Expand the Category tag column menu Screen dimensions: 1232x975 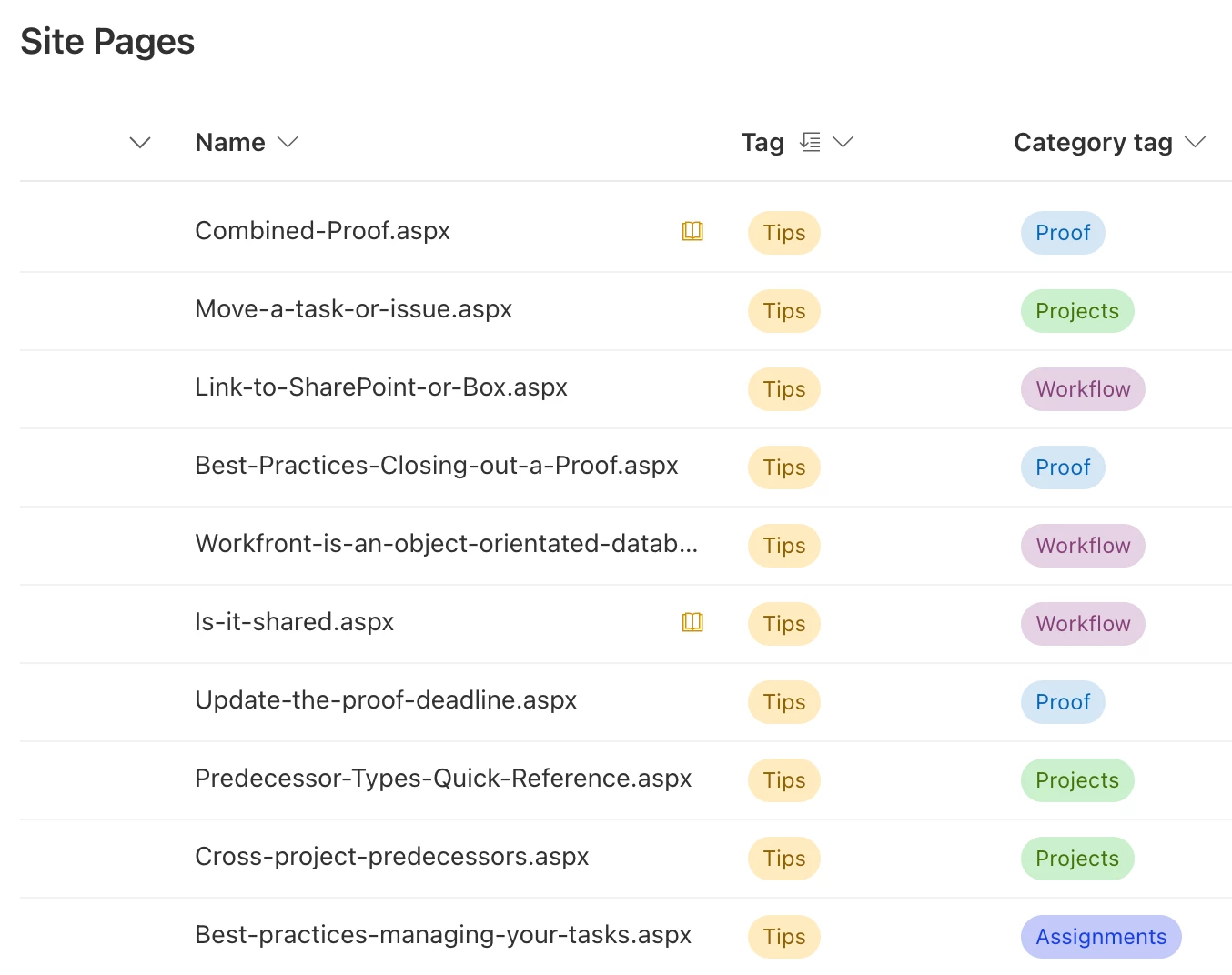coord(1195,142)
